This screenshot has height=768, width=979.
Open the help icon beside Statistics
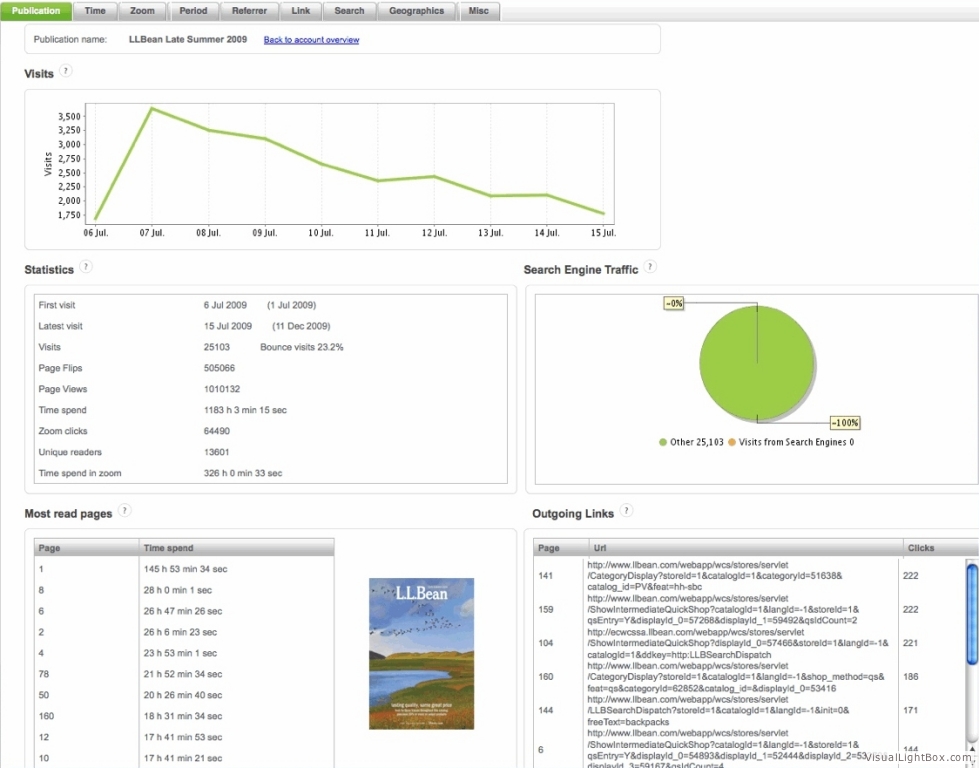pyautogui.click(x=86, y=267)
